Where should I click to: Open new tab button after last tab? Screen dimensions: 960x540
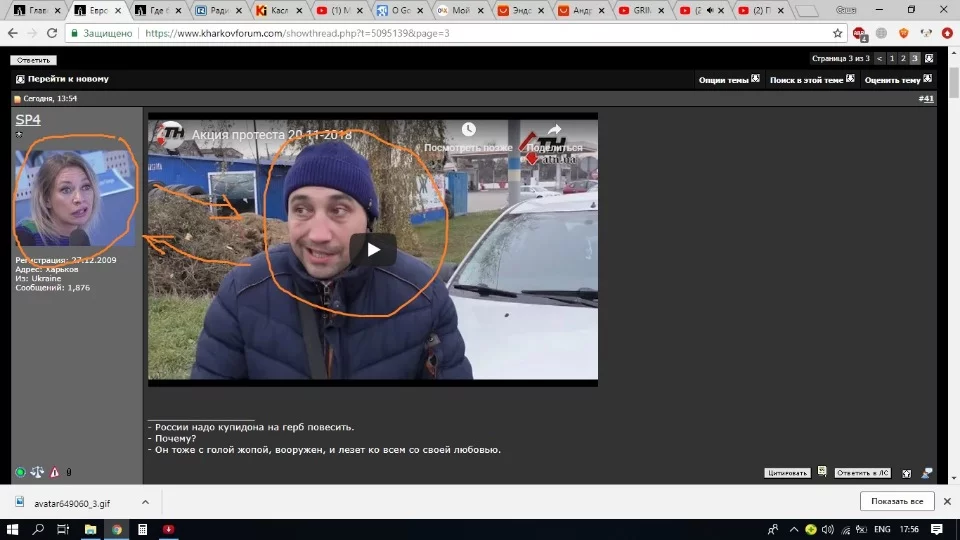[x=807, y=10]
